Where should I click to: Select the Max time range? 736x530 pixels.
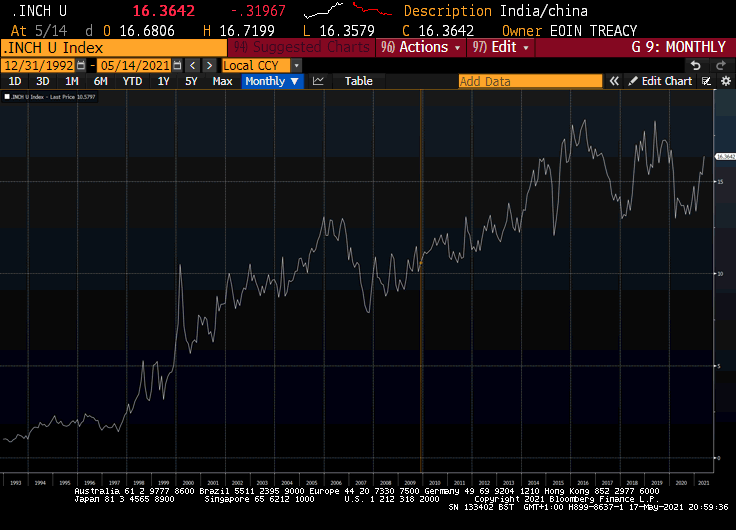(222, 81)
